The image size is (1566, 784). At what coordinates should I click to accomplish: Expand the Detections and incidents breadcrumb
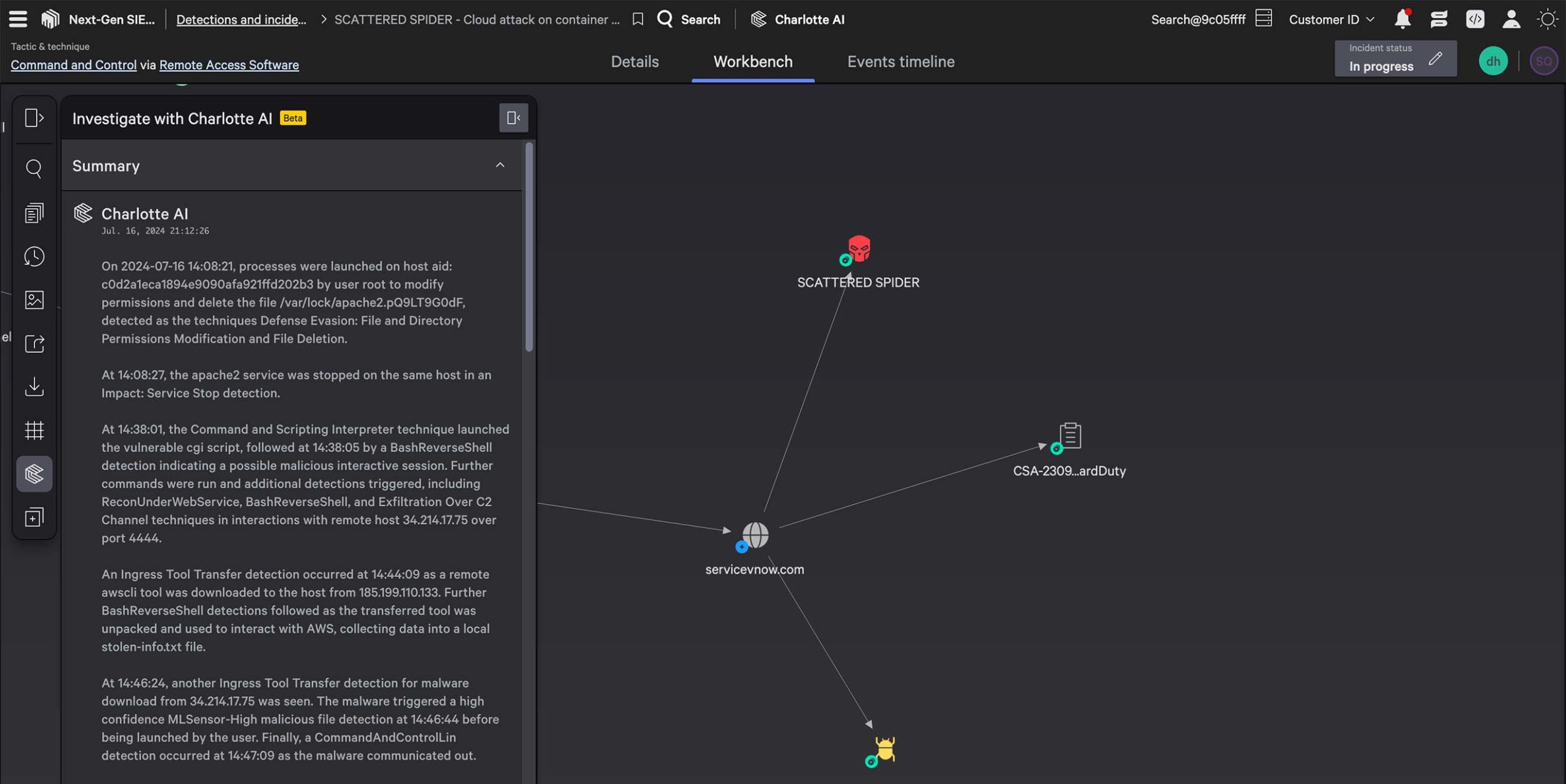241,19
